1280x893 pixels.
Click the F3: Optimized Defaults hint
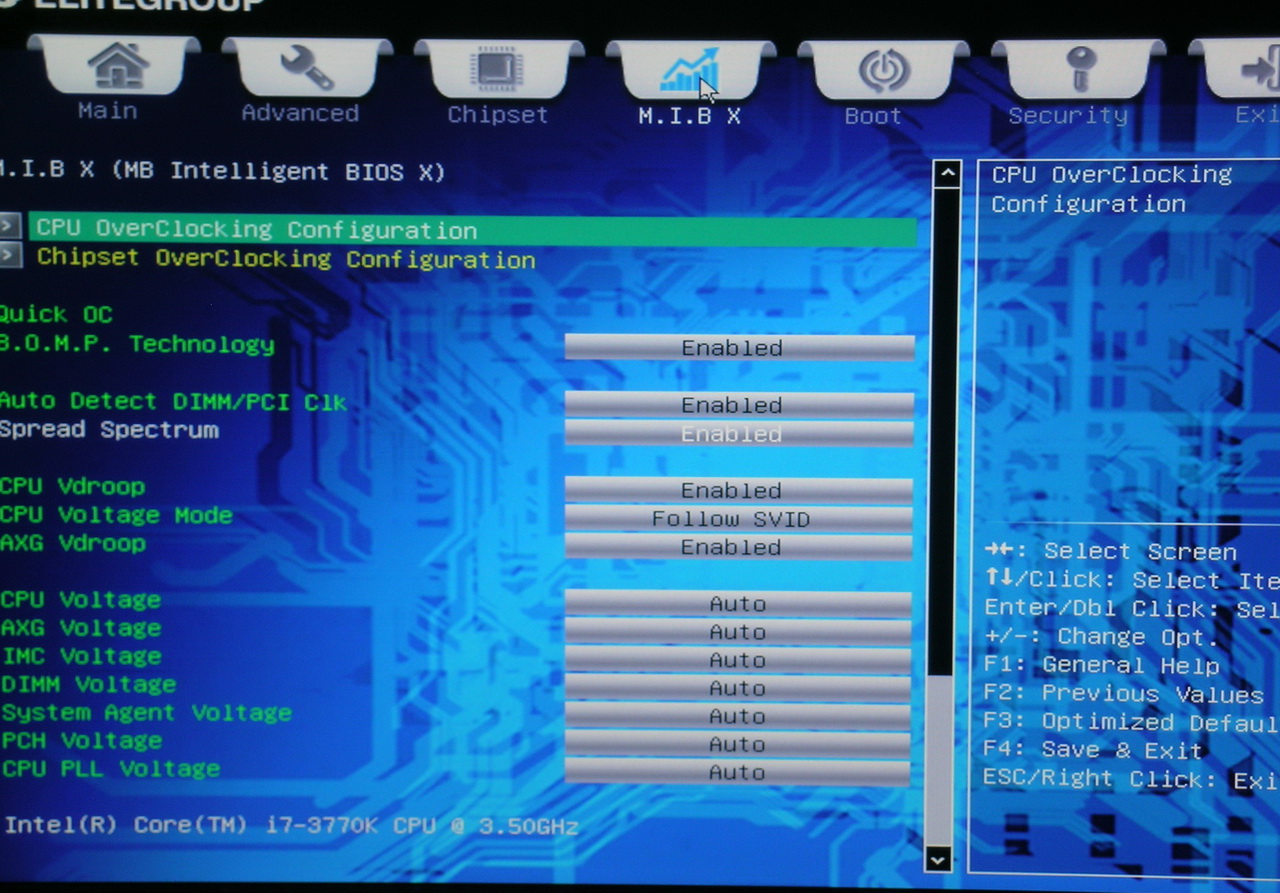point(1132,722)
